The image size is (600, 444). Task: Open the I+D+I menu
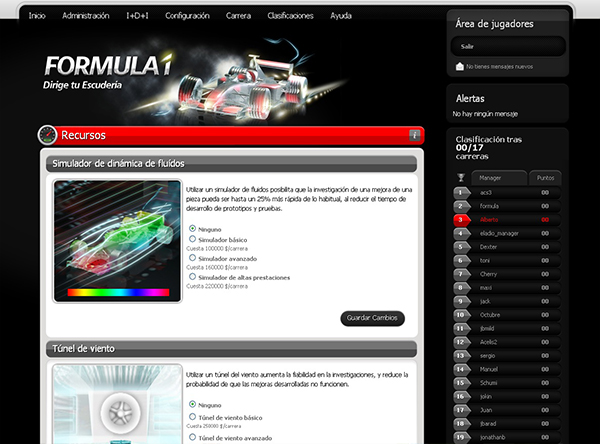[x=137, y=16]
